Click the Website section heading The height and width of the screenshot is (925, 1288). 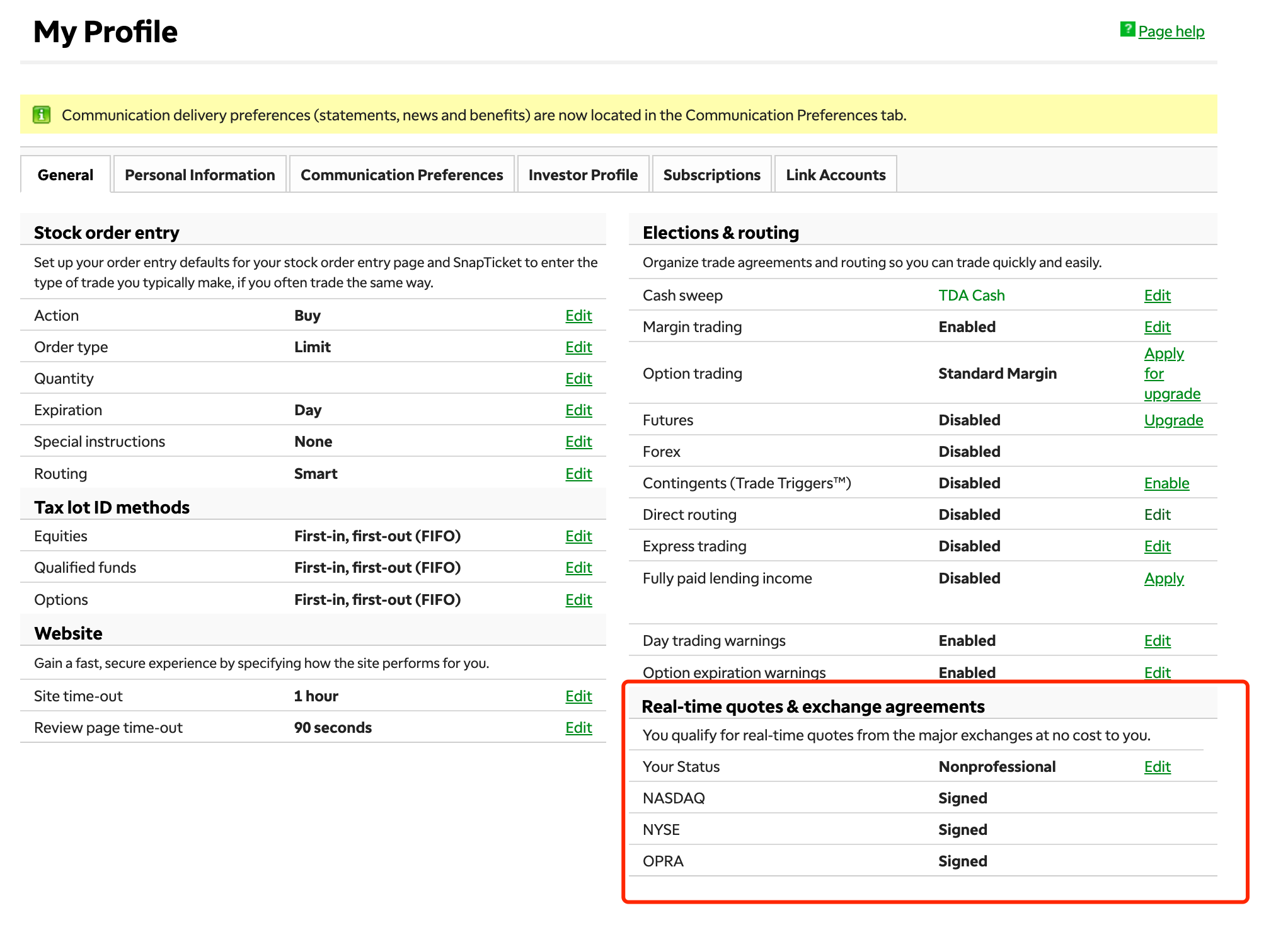68,633
